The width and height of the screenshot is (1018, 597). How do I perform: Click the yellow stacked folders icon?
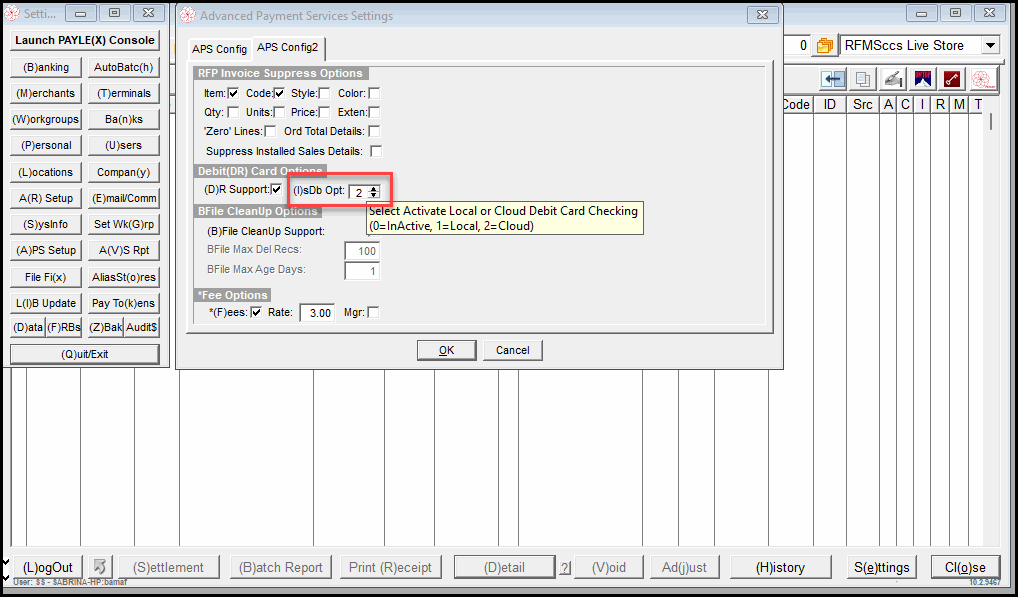pyautogui.click(x=825, y=45)
